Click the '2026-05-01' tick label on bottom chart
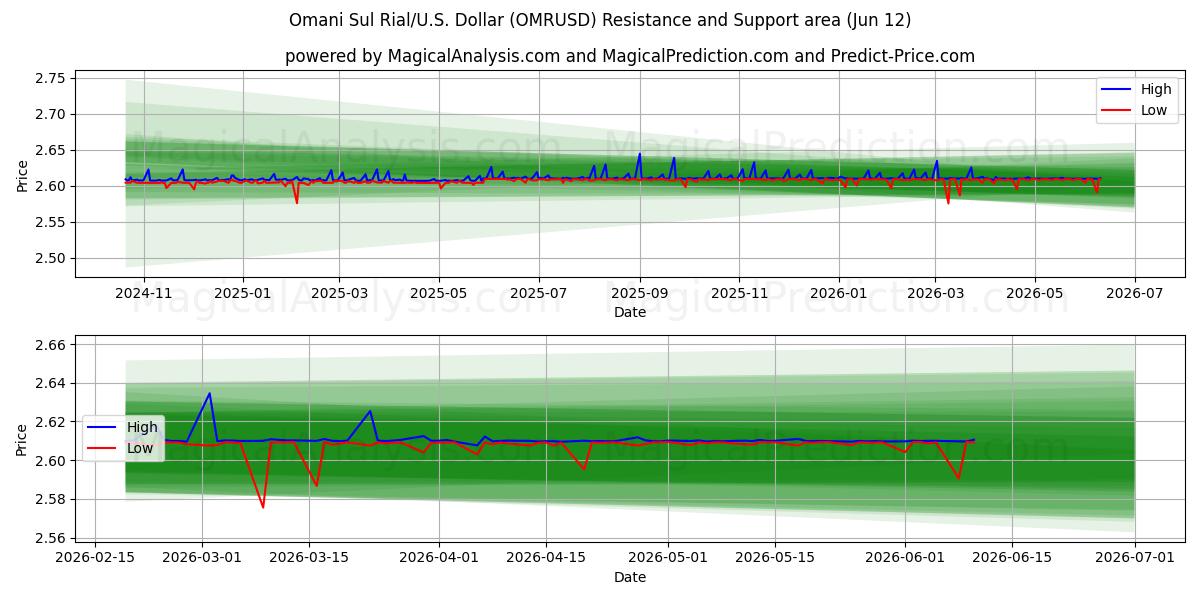The height and width of the screenshot is (600, 1200). click(669, 558)
